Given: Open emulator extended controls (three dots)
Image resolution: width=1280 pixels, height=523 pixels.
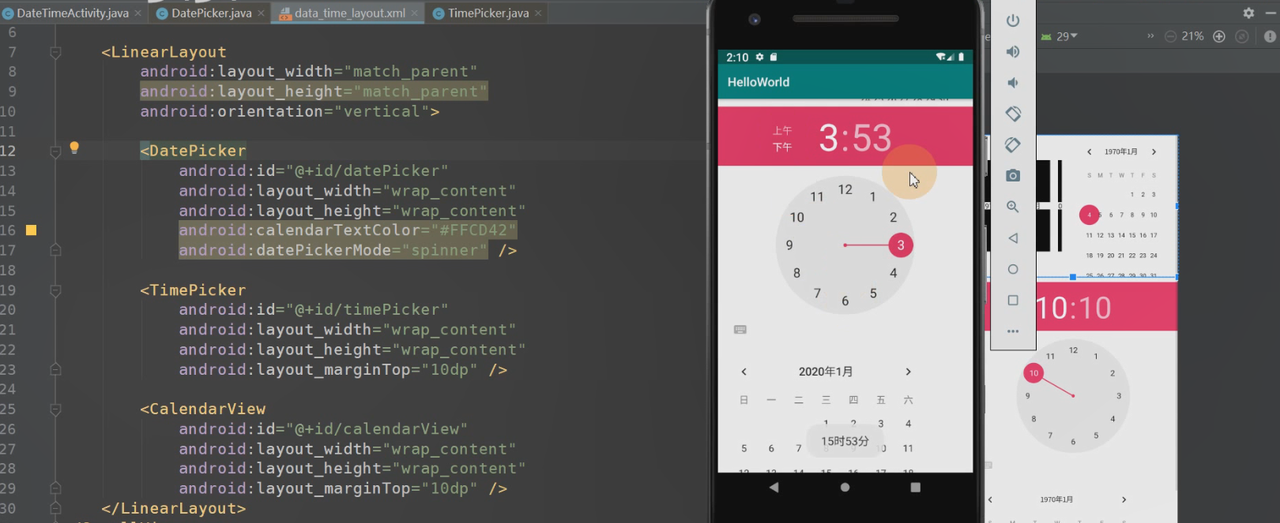Looking at the screenshot, I should coord(1013,331).
